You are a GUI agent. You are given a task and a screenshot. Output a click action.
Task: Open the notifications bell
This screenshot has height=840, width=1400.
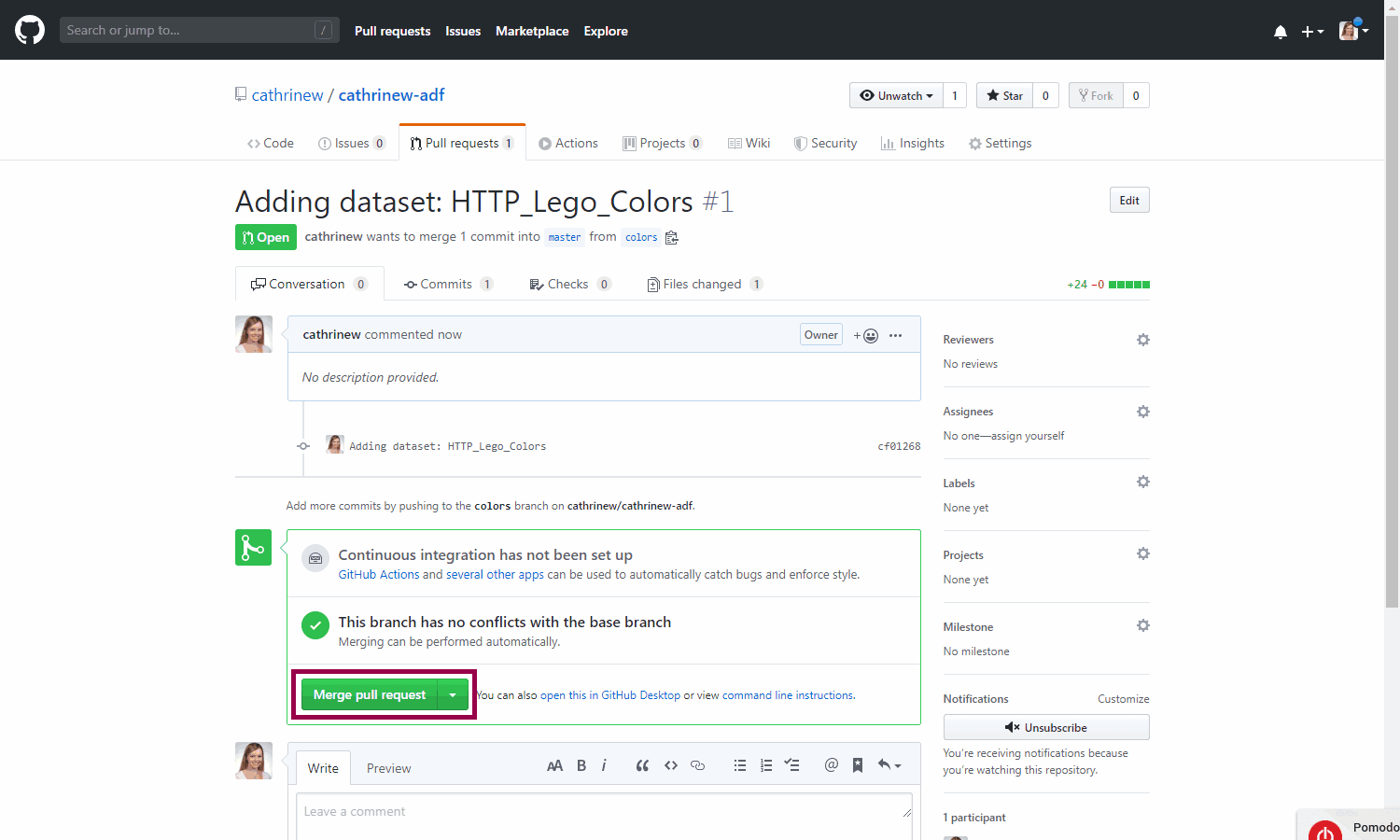pyautogui.click(x=1280, y=32)
